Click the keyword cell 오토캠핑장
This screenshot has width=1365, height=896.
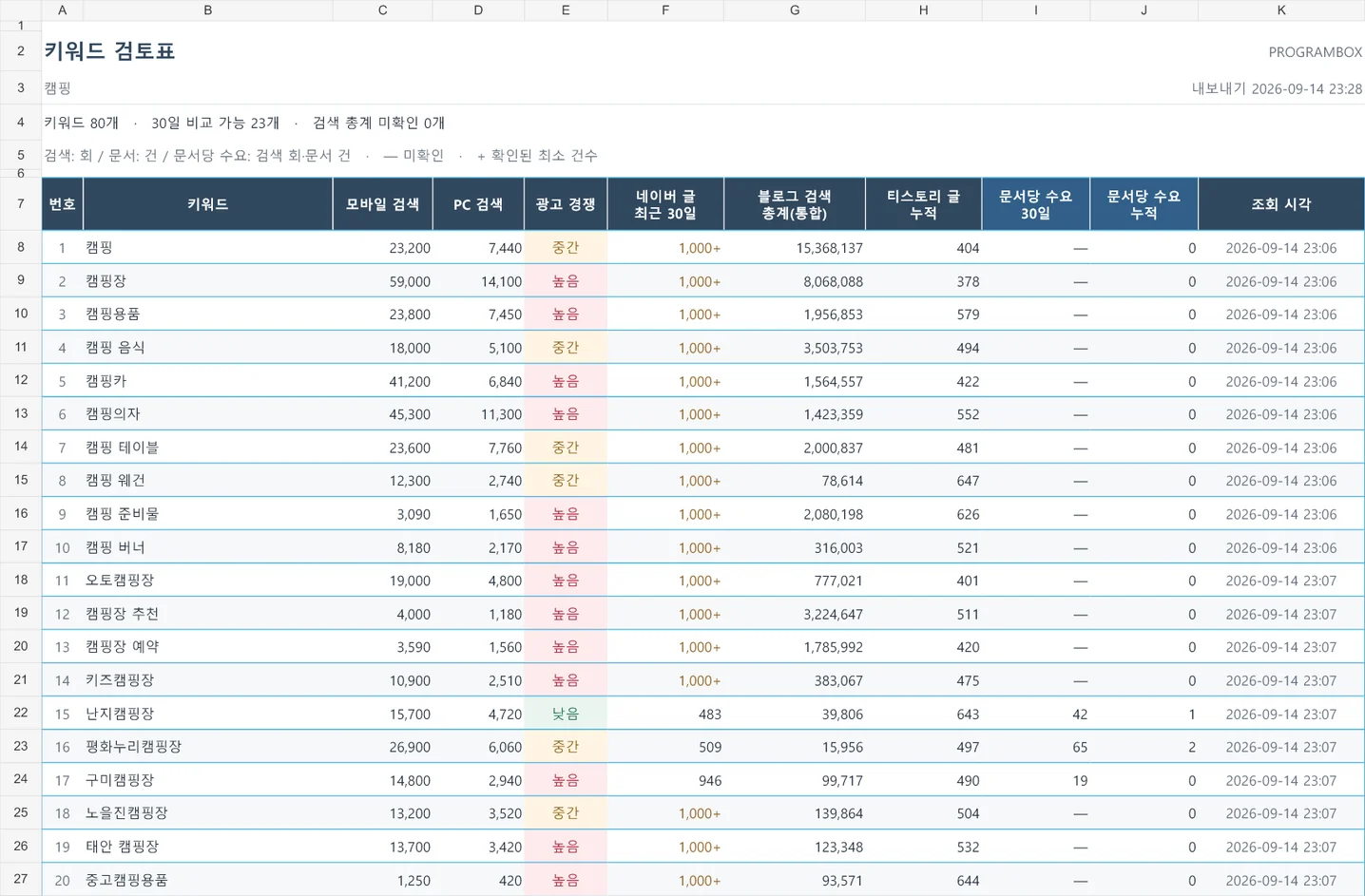coord(208,581)
